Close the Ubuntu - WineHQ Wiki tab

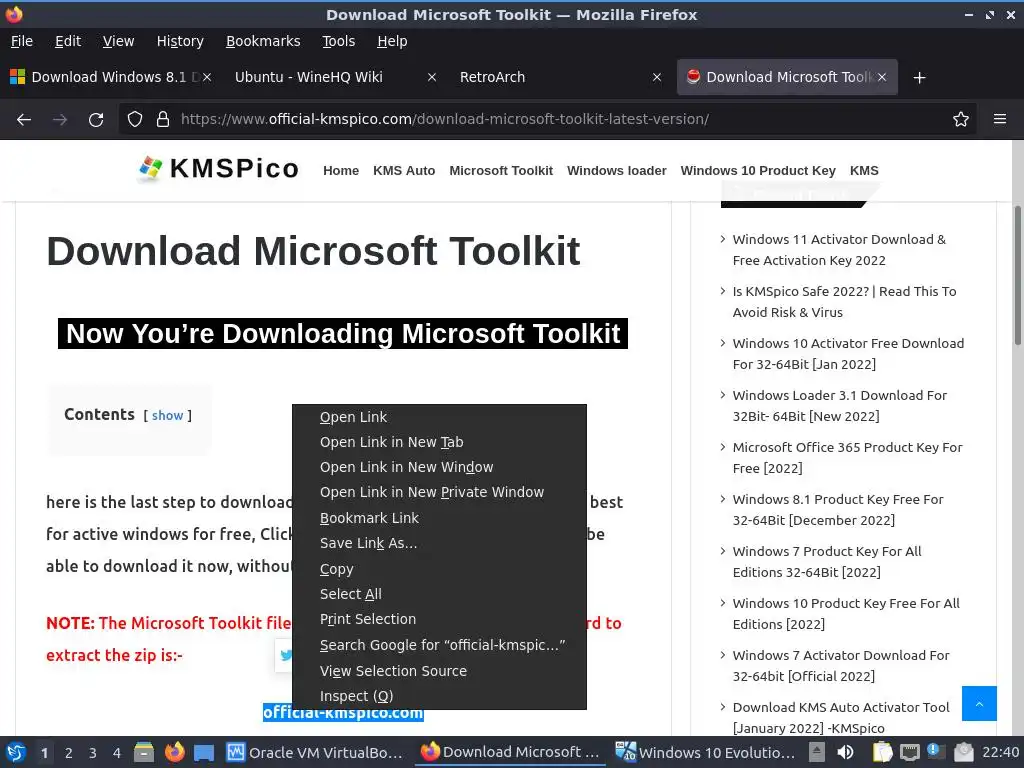click(432, 77)
